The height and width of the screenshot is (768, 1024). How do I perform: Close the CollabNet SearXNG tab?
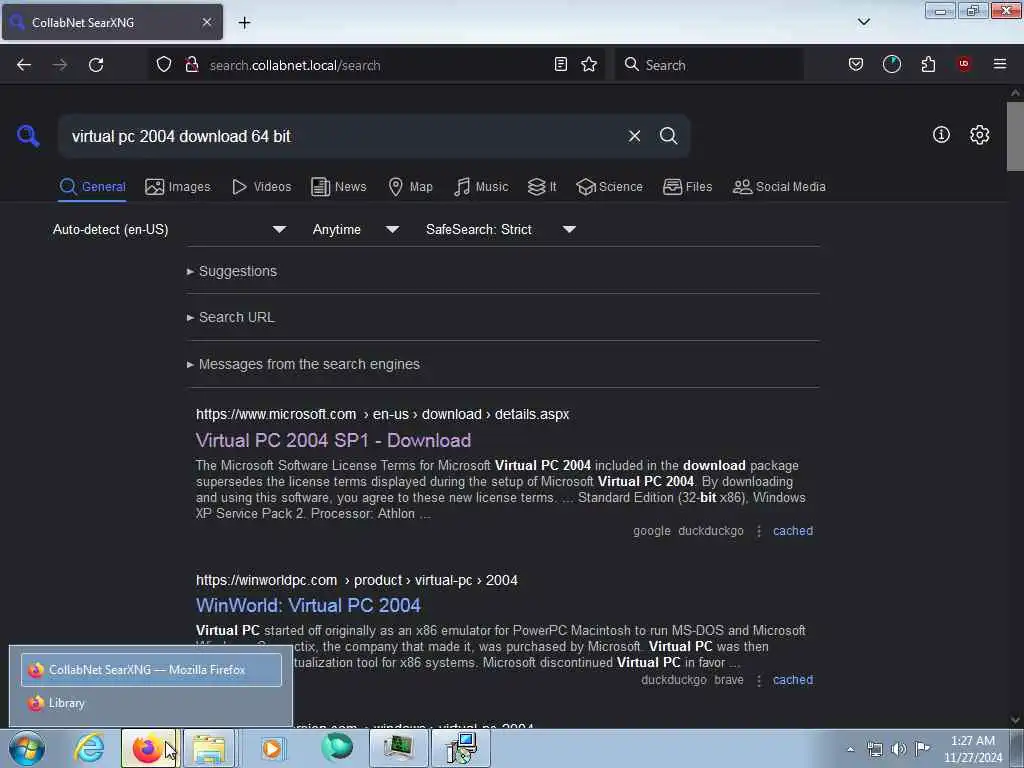point(207,22)
